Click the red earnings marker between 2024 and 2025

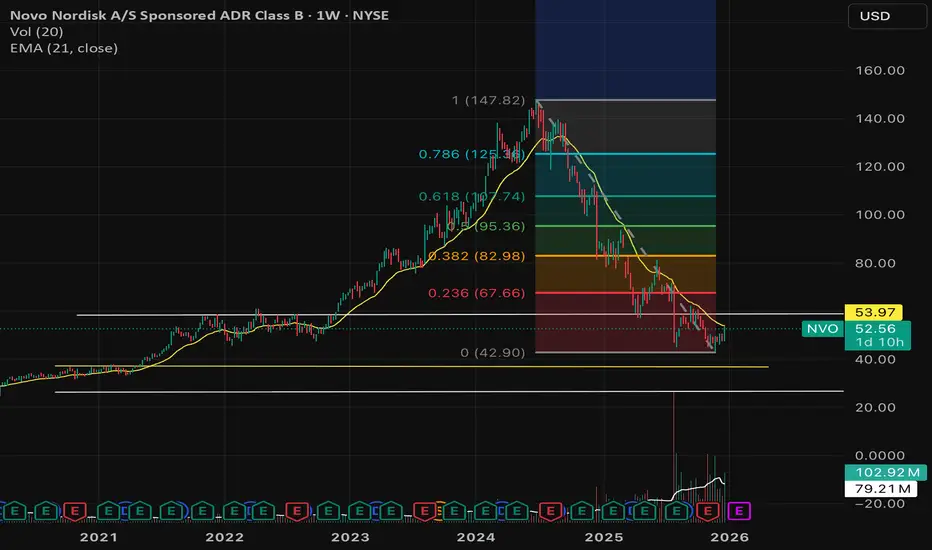click(x=550, y=511)
